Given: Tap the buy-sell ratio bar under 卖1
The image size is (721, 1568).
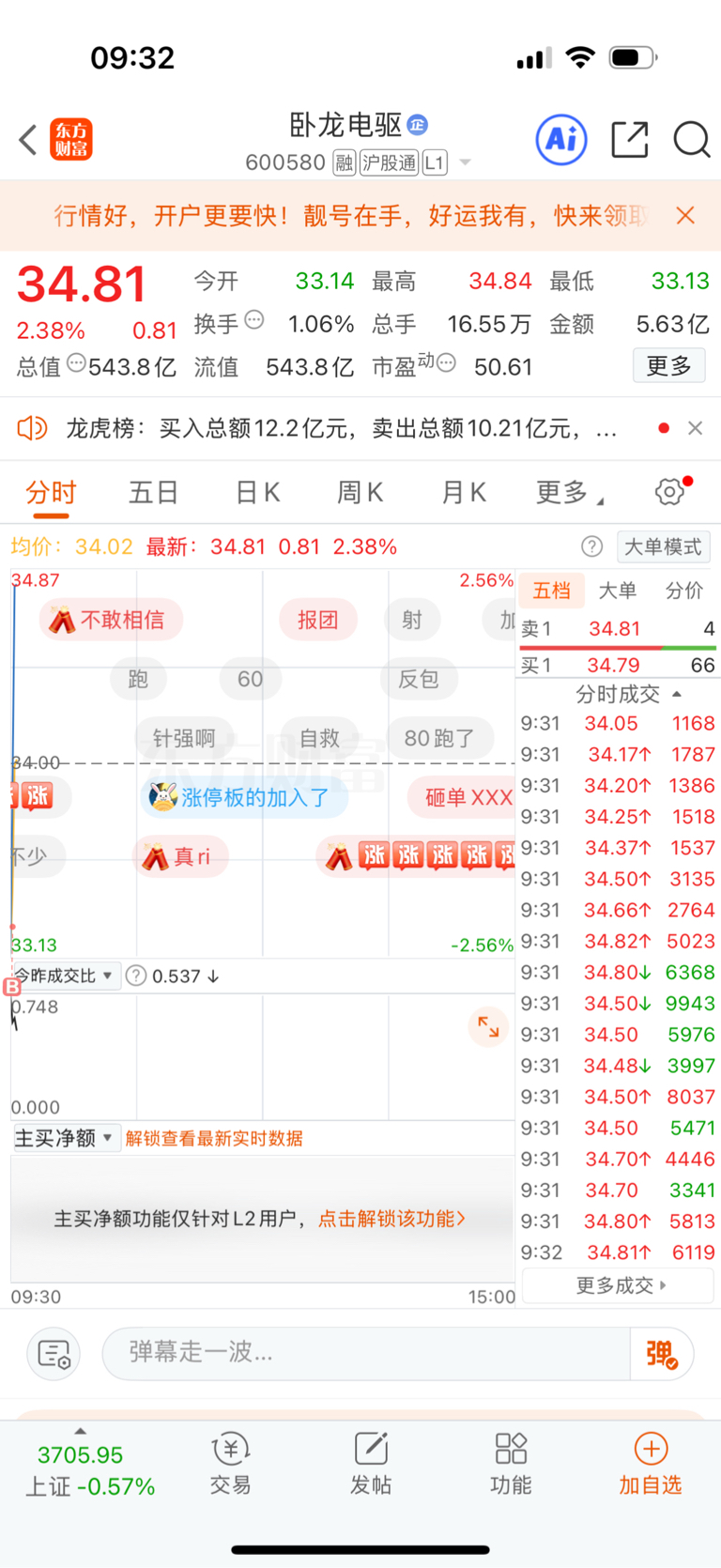Looking at the screenshot, I should click(618, 648).
